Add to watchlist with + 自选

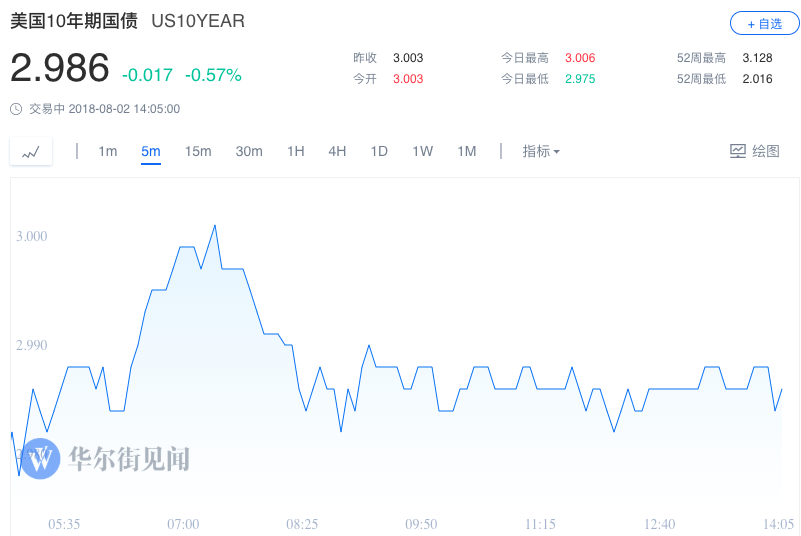point(764,24)
